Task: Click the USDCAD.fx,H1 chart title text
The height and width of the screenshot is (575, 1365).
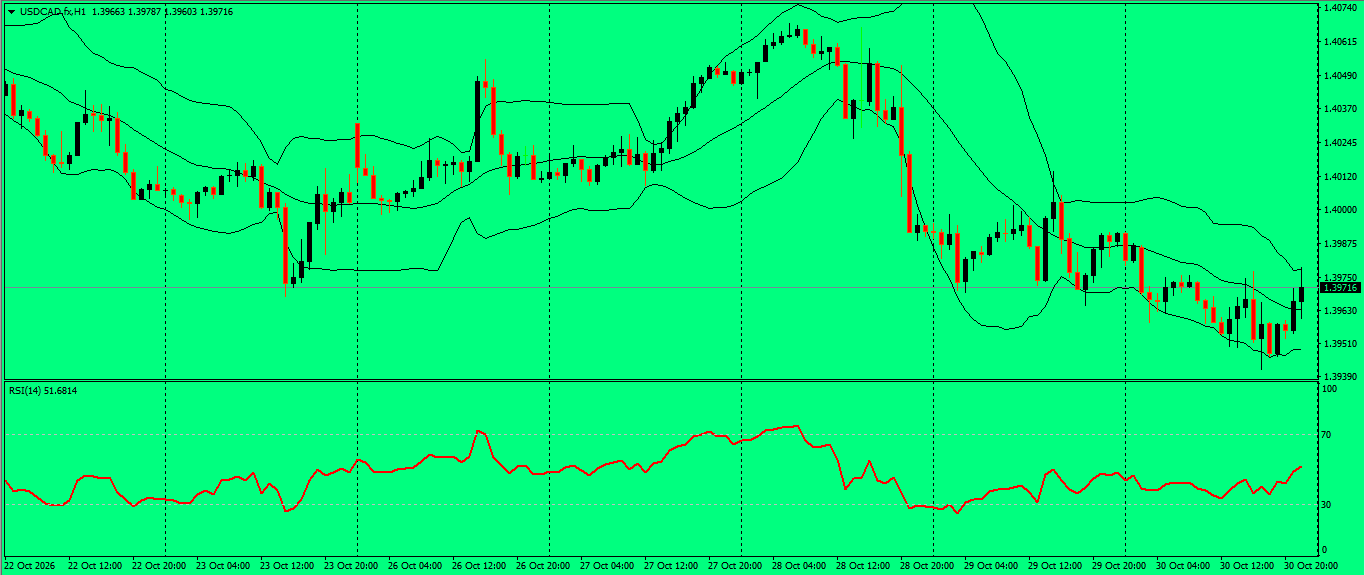Action: click(51, 11)
